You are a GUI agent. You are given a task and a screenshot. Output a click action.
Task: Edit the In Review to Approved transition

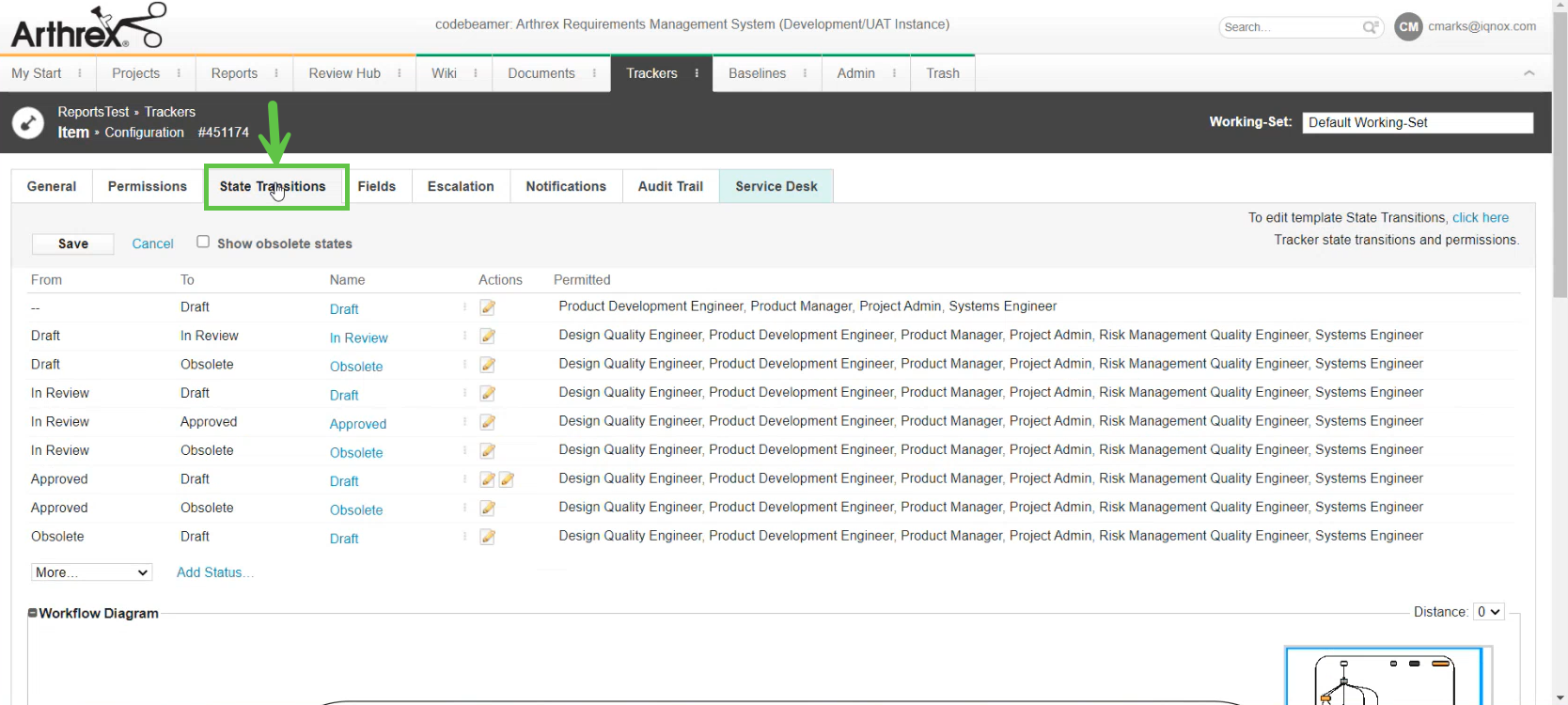click(487, 423)
